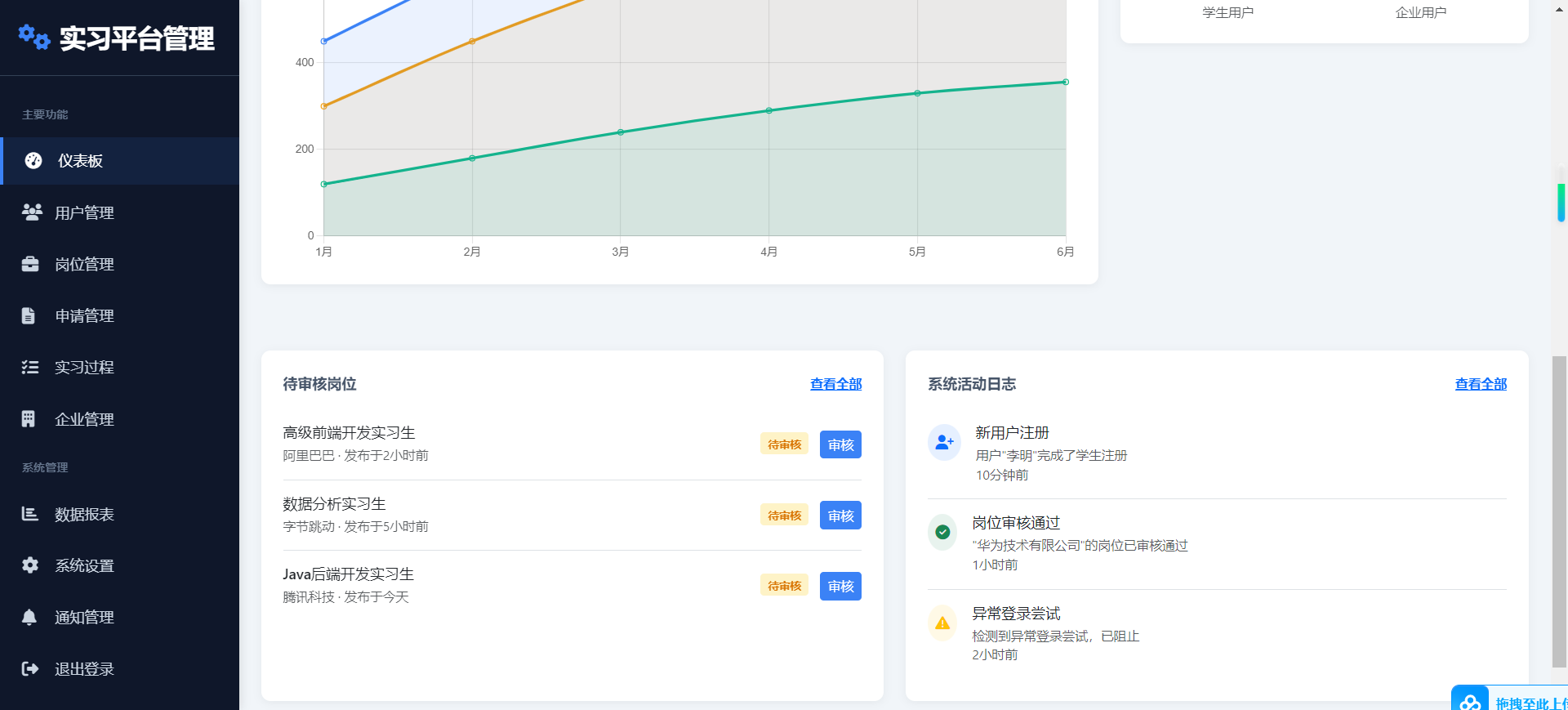Click 用户"李明"完成了学生注册 text

click(1051, 455)
